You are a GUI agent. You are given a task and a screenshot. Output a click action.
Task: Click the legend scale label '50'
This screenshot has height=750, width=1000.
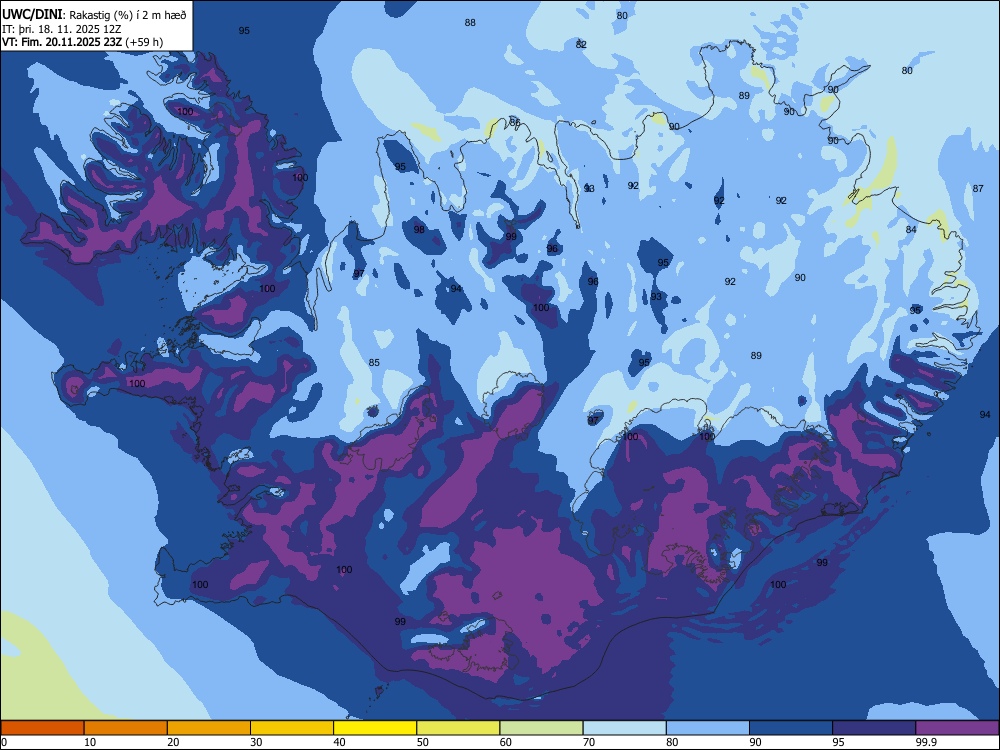423,742
